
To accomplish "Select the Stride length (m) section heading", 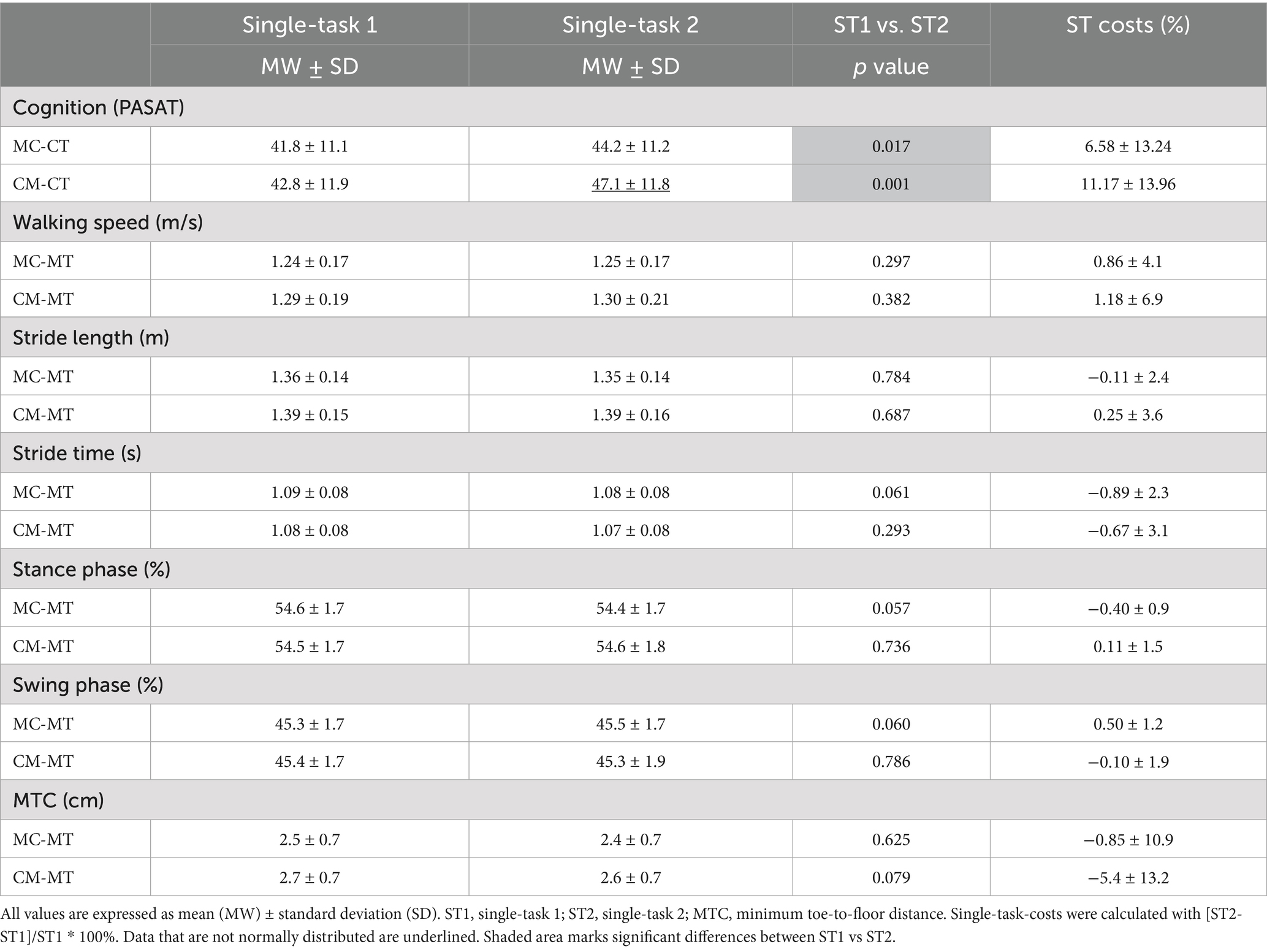I will pyautogui.click(x=91, y=338).
